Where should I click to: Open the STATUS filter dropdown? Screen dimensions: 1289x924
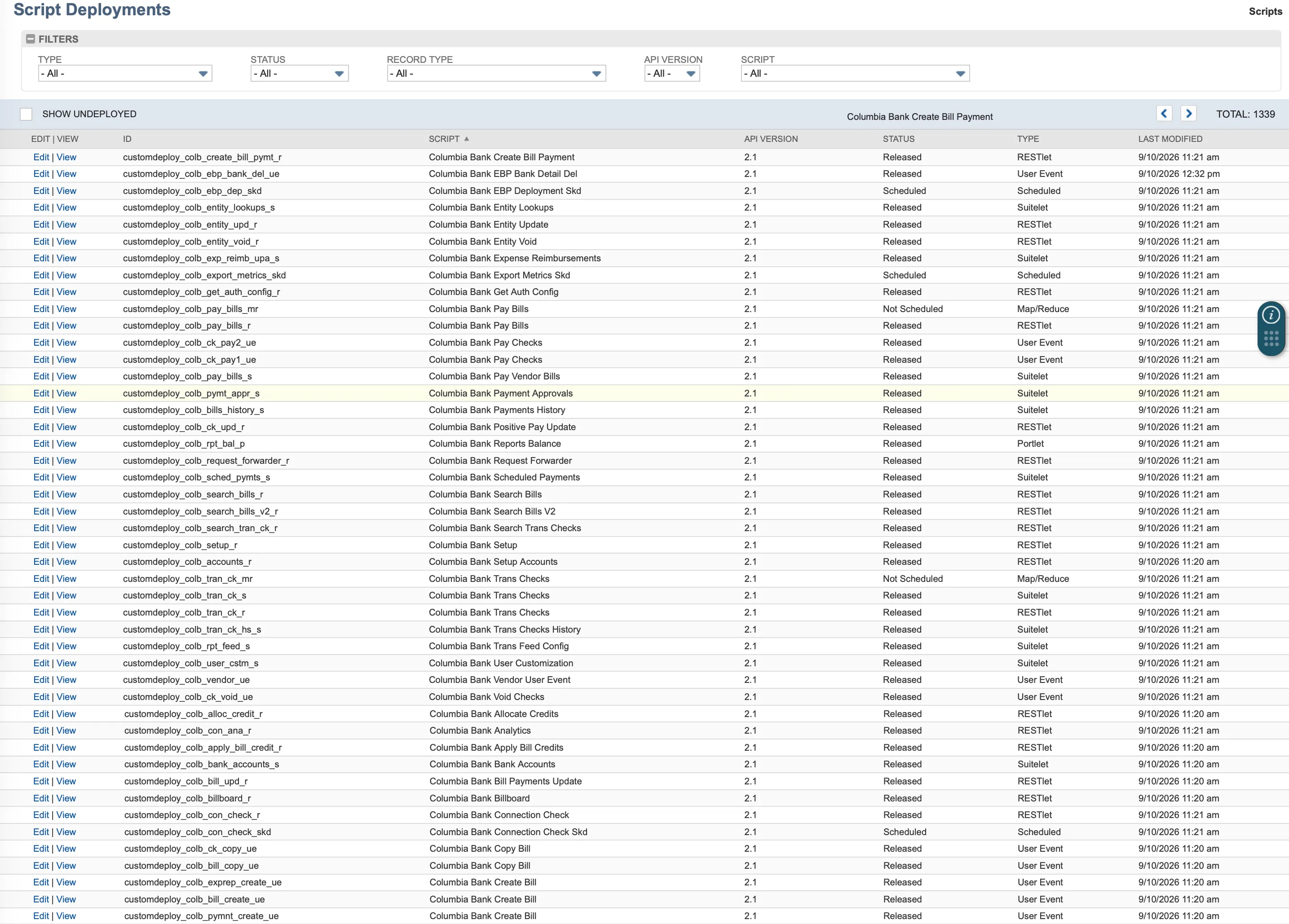point(300,73)
